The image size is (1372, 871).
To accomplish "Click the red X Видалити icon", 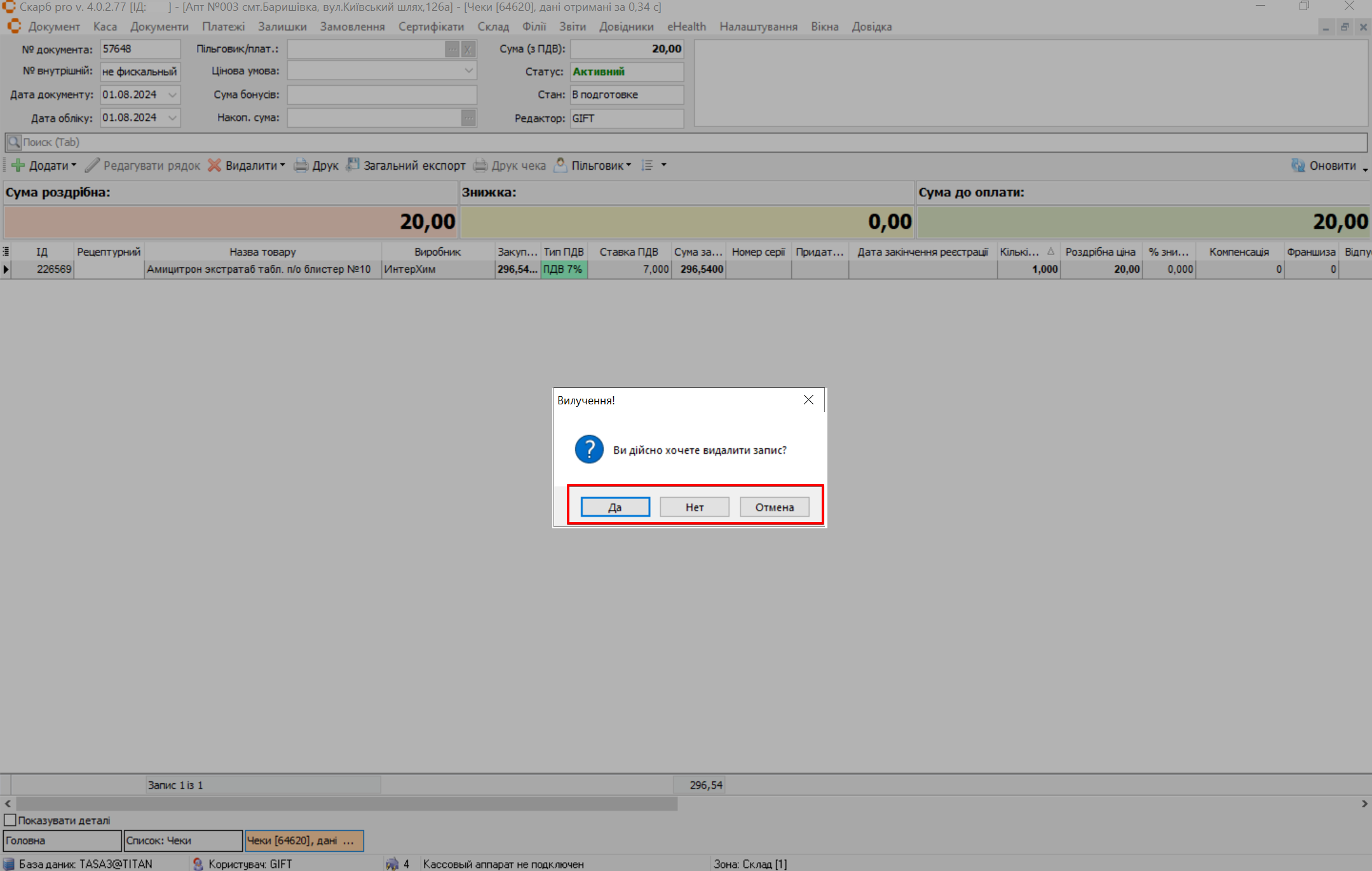I will coord(215,165).
